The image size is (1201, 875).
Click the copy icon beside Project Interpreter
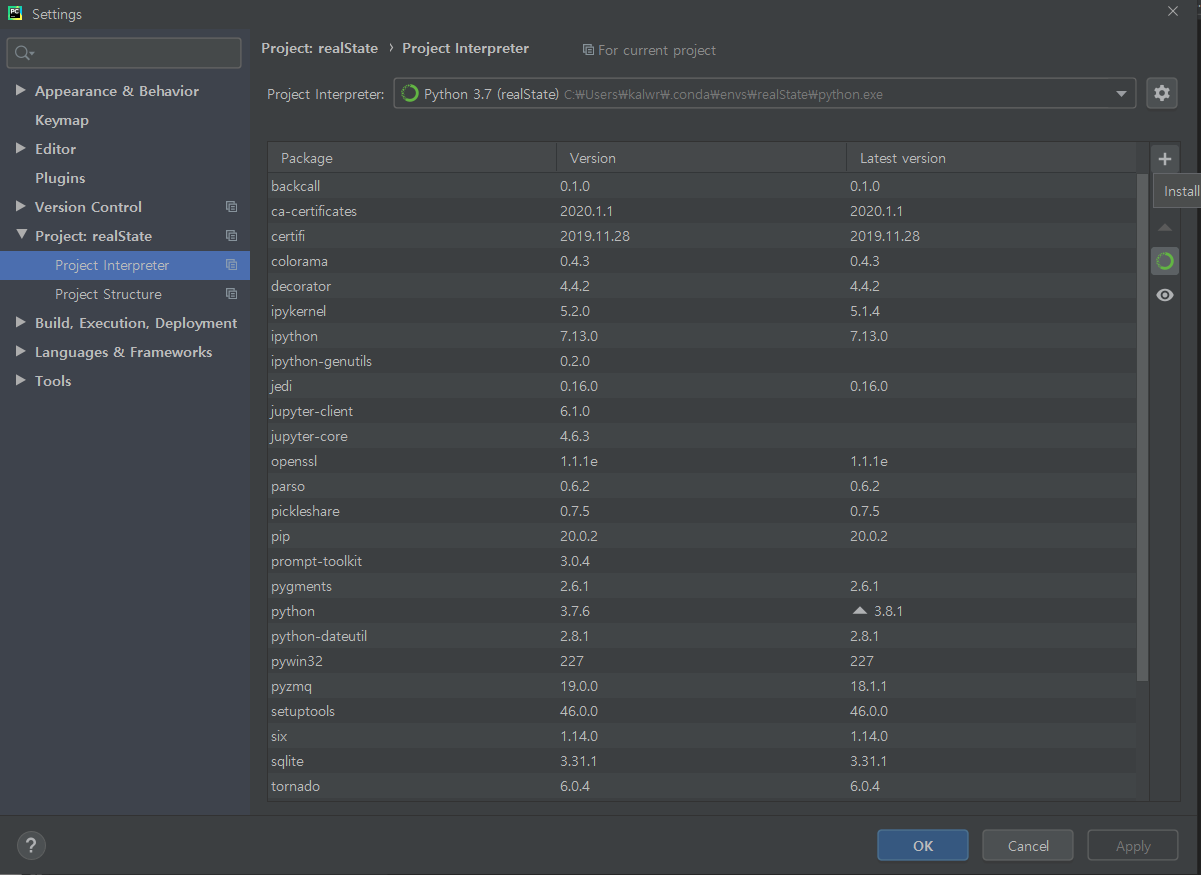231,265
